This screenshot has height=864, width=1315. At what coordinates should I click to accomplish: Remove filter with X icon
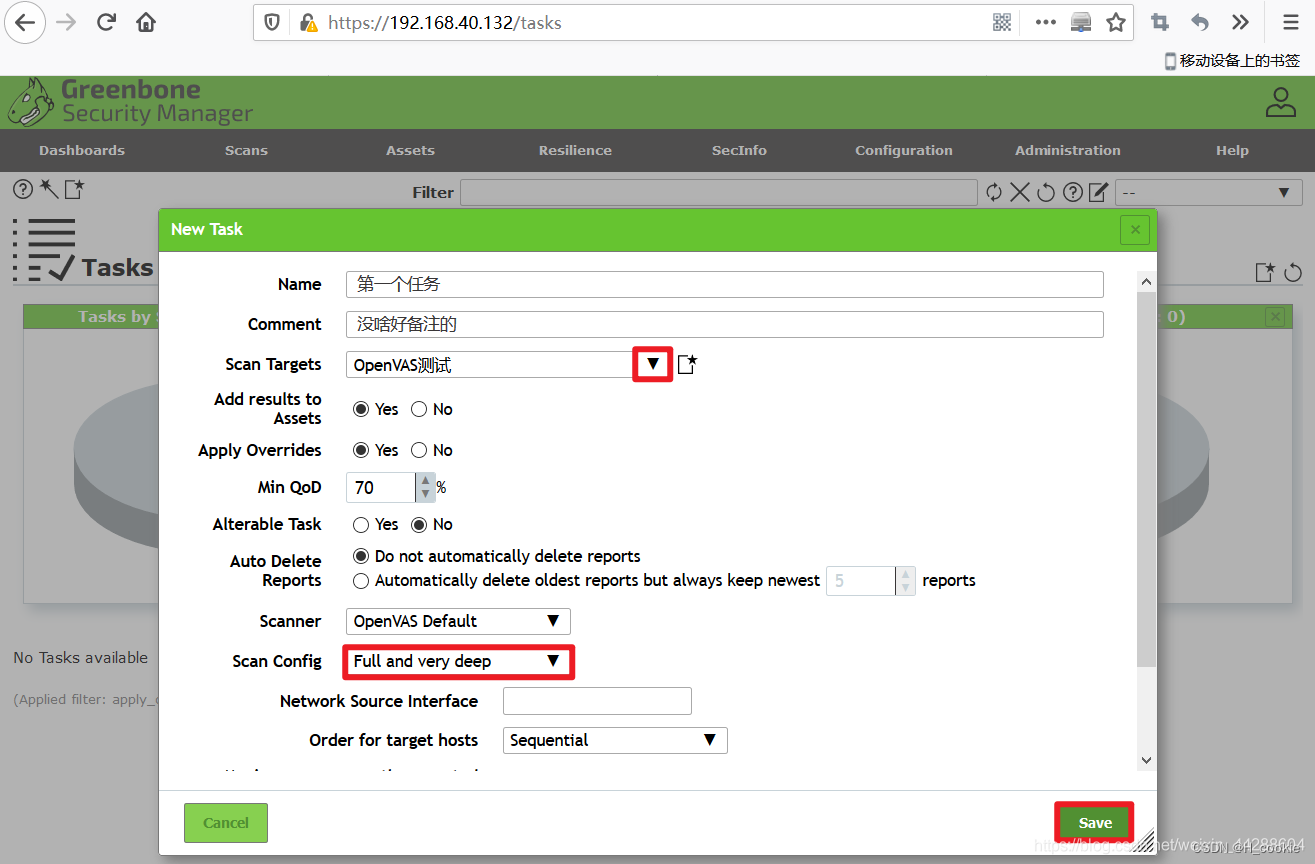pyautogui.click(x=1019, y=192)
